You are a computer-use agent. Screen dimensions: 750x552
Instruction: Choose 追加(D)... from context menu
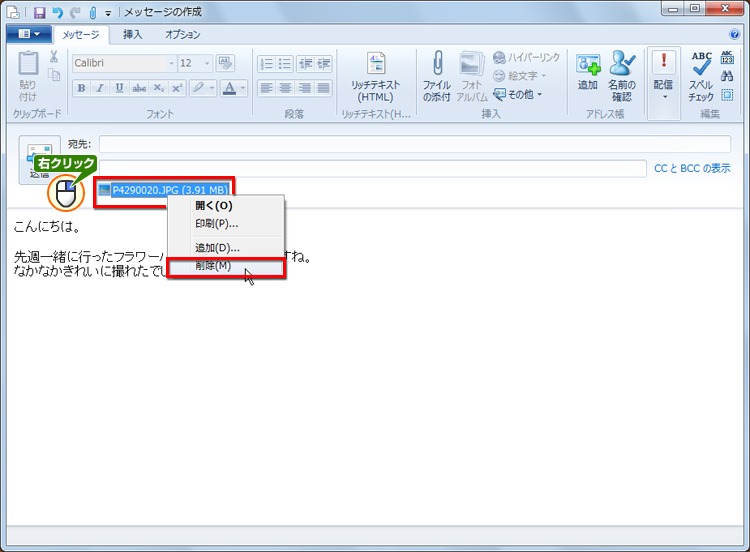[225, 248]
